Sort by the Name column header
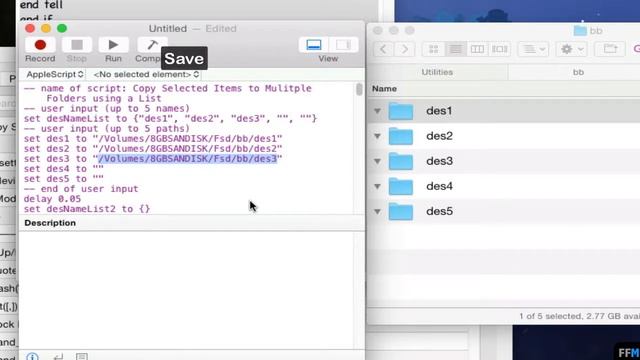The height and width of the screenshot is (360, 640). 384,89
